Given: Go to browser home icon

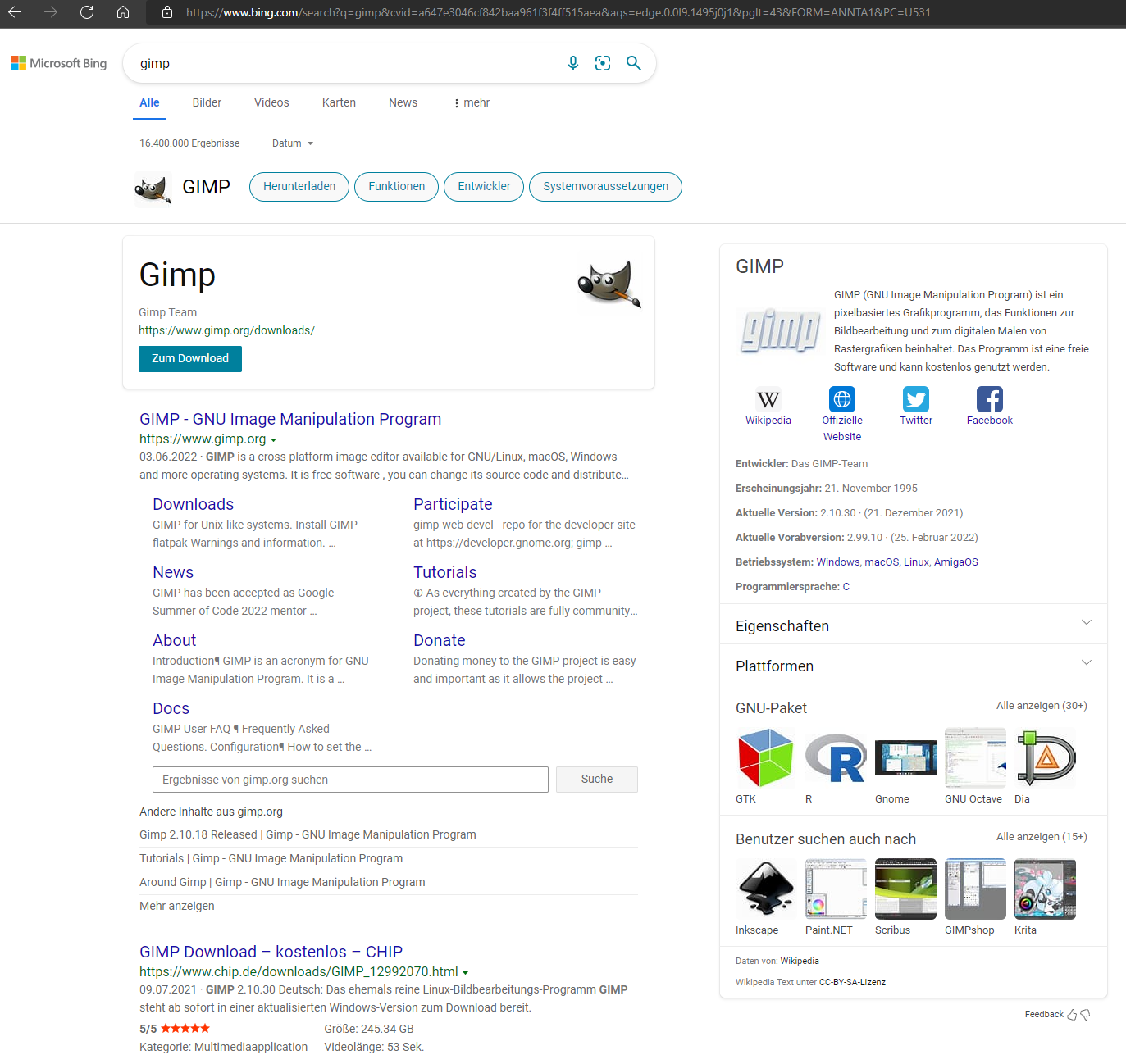Looking at the screenshot, I should pos(123,12).
